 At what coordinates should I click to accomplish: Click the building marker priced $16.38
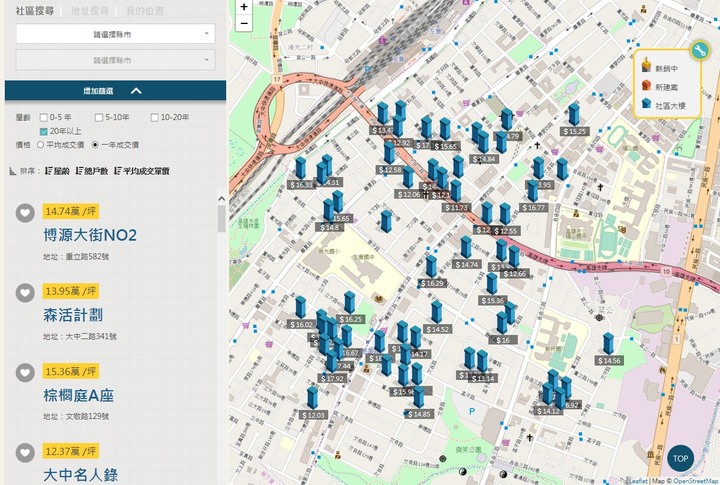pos(300,169)
